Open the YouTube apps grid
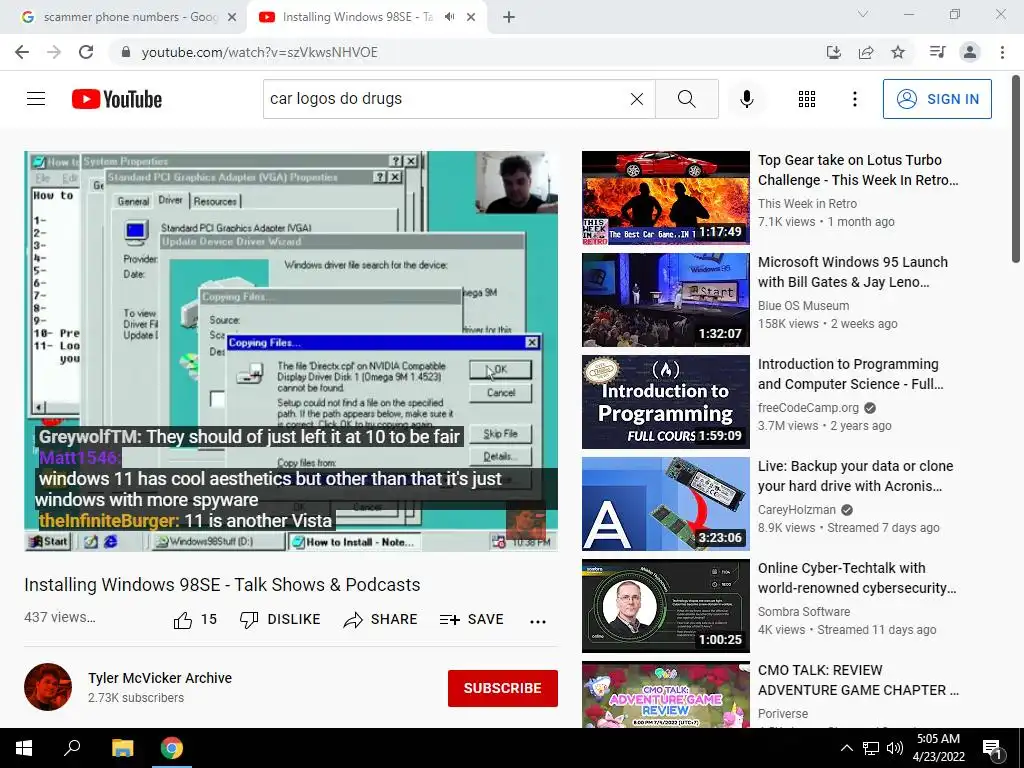Viewport: 1024px width, 768px height. [807, 99]
